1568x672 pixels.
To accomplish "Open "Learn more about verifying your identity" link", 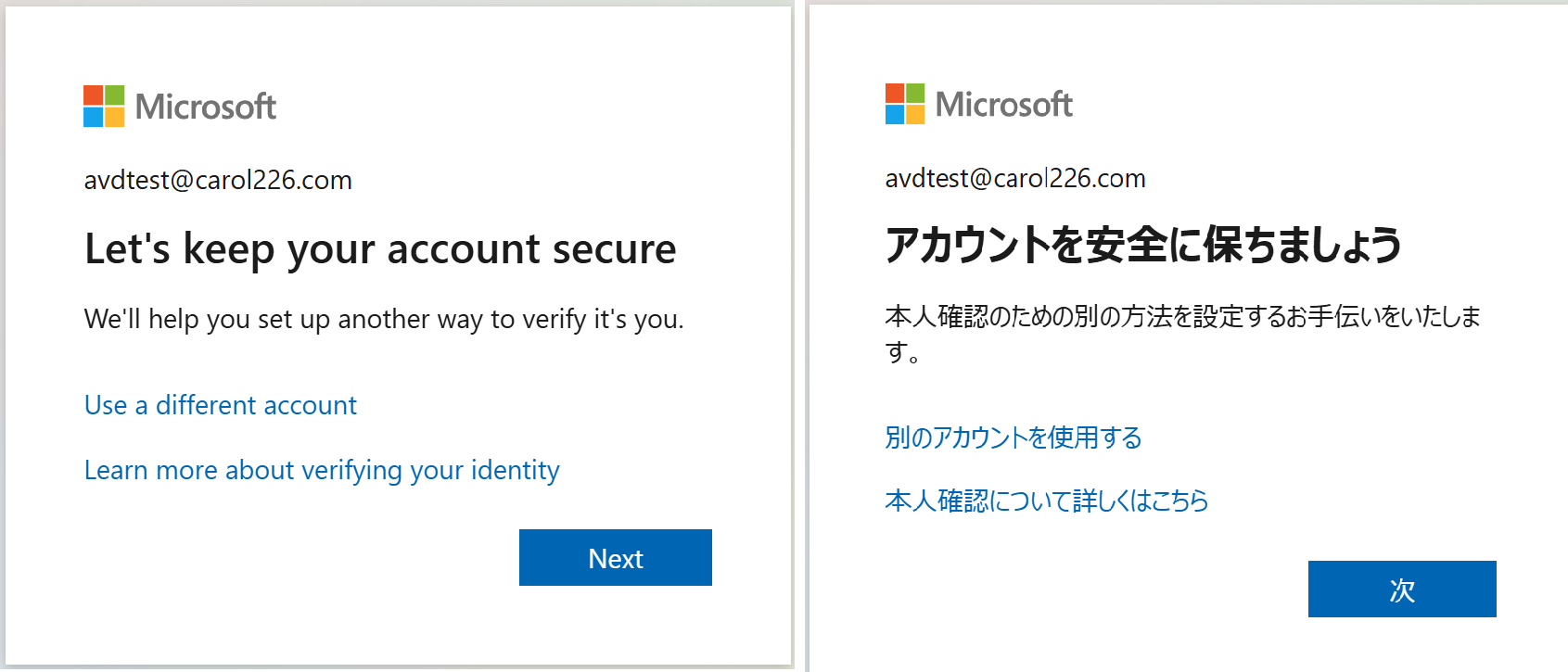I will point(321,470).
